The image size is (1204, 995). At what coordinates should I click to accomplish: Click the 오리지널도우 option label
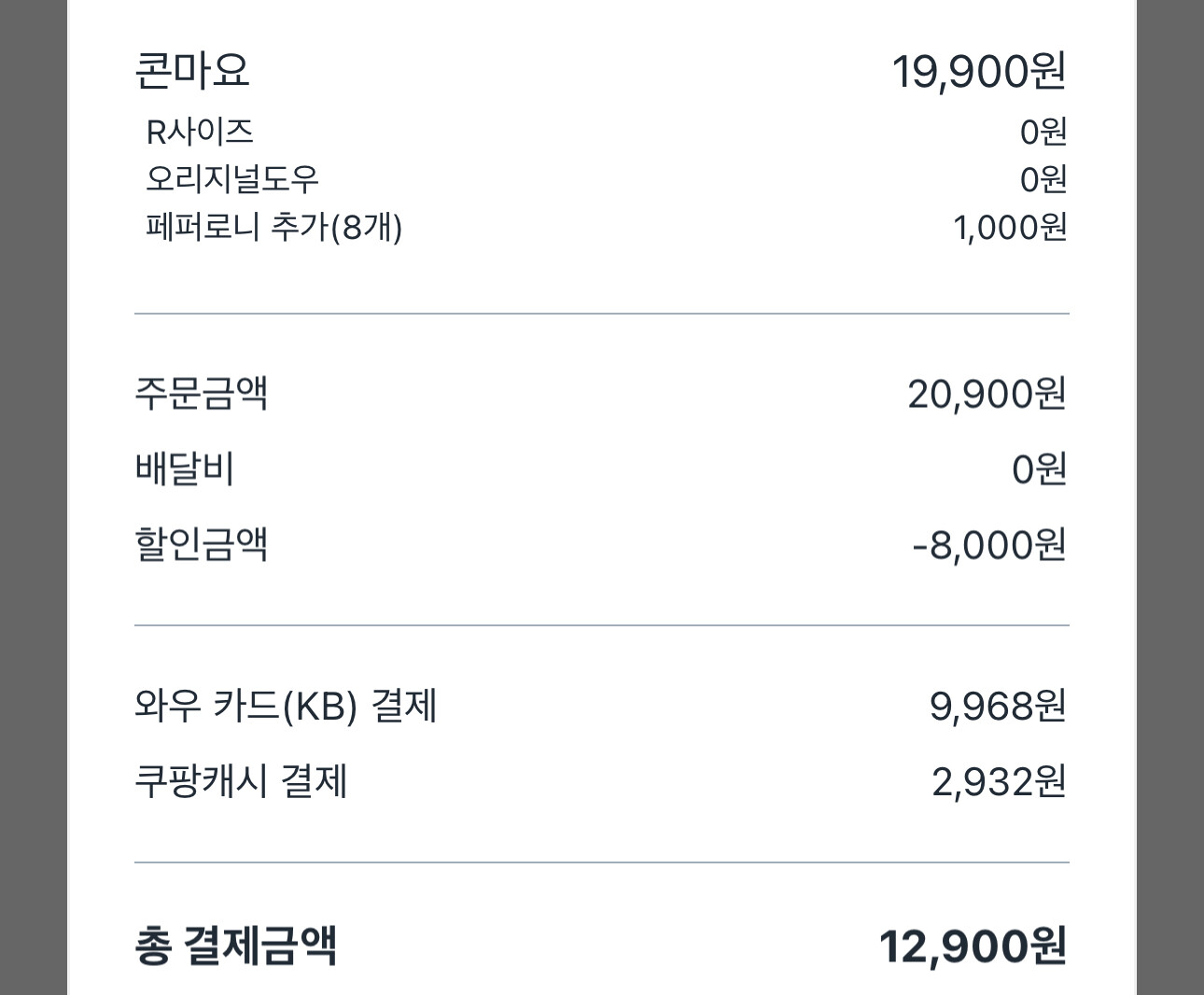pyautogui.click(x=232, y=178)
